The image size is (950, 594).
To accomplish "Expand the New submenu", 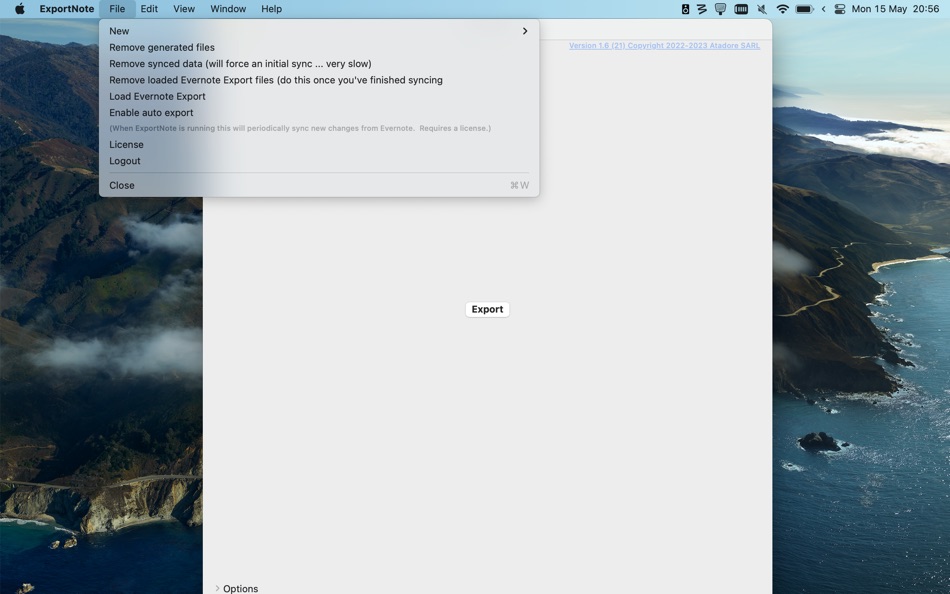I will tap(319, 31).
